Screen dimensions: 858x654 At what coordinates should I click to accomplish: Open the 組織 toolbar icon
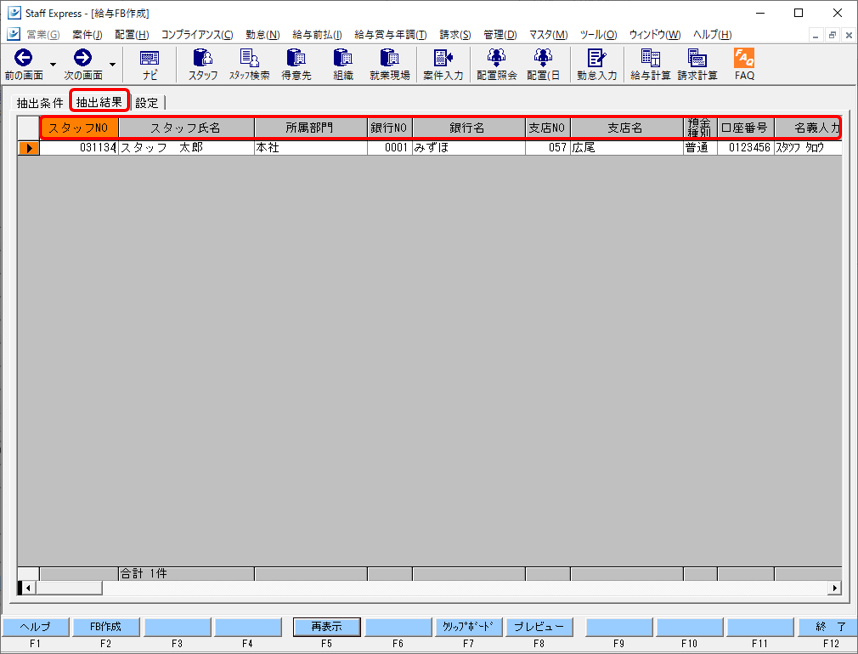343,57
